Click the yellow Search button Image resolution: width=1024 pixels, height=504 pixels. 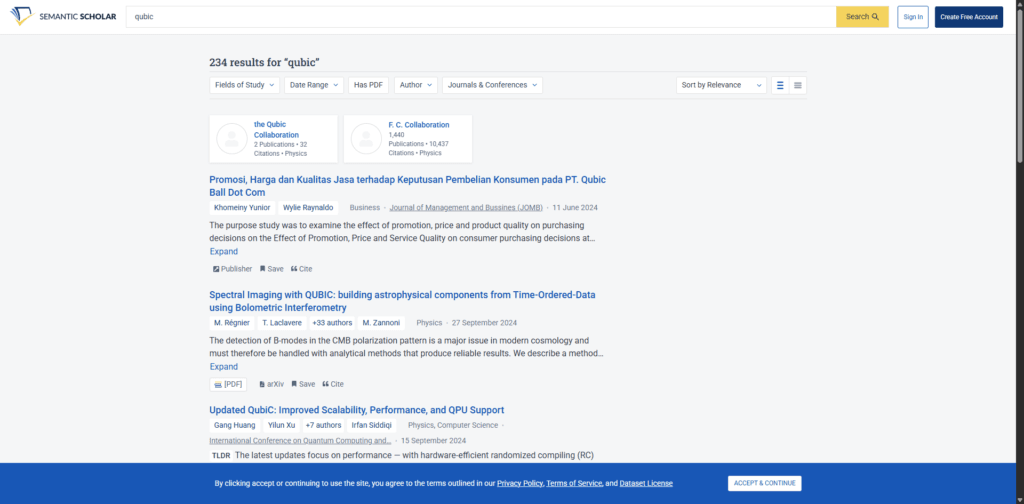pos(862,17)
